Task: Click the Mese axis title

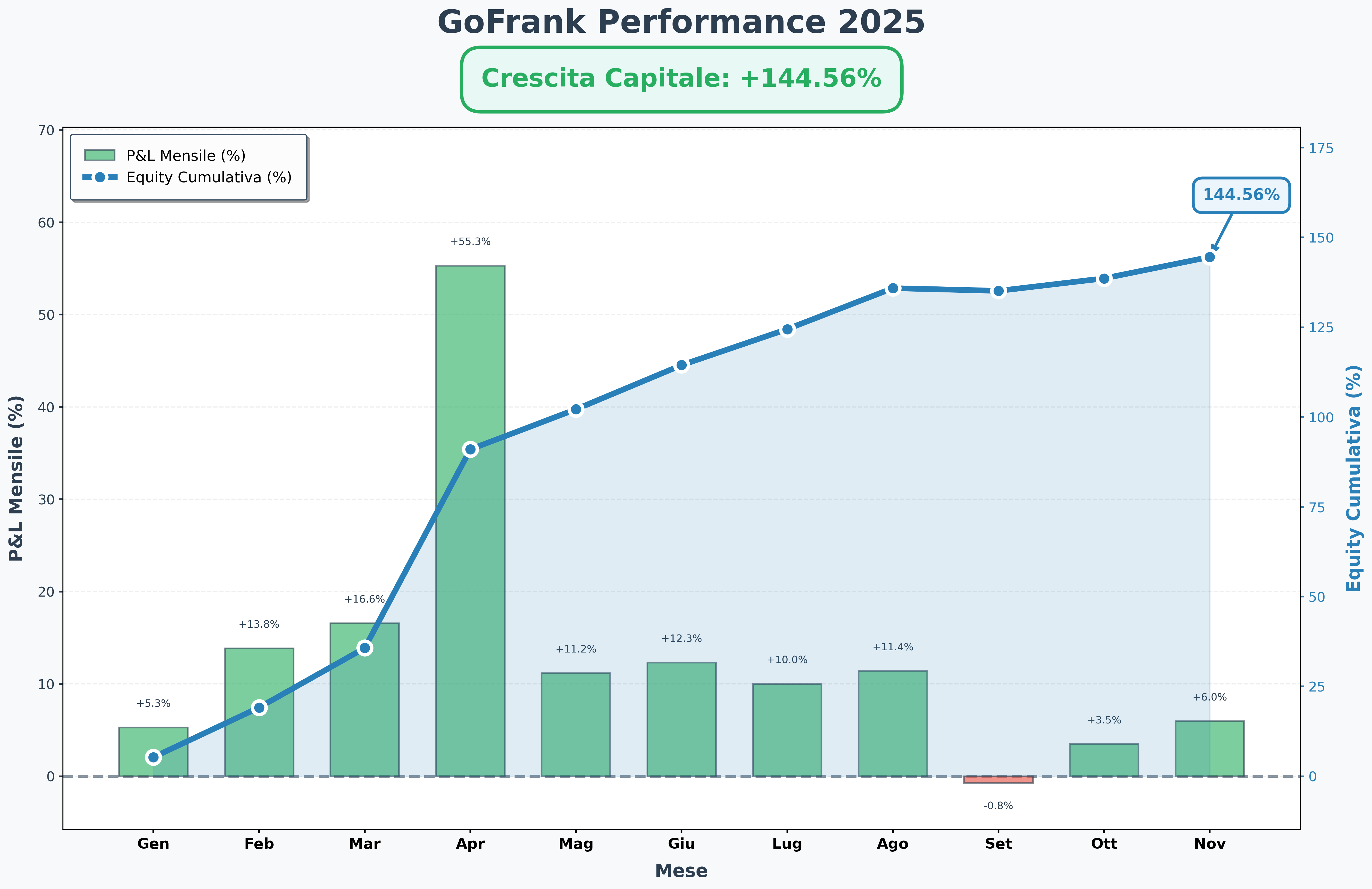Action: (681, 870)
